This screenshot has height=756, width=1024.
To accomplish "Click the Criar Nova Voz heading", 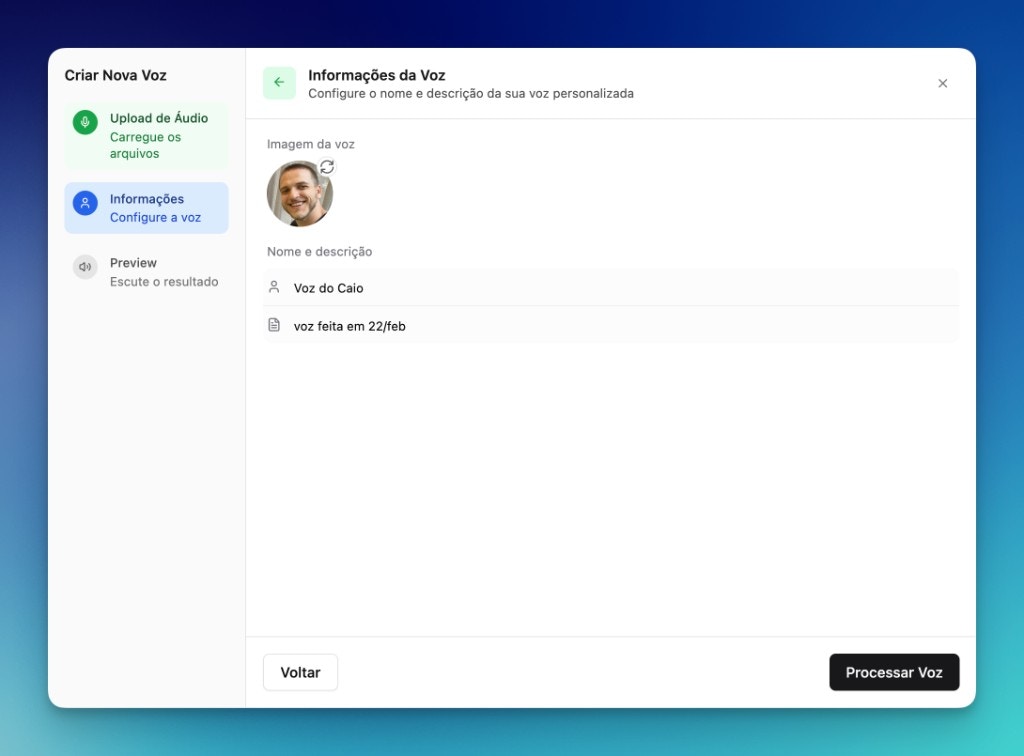I will (114, 75).
